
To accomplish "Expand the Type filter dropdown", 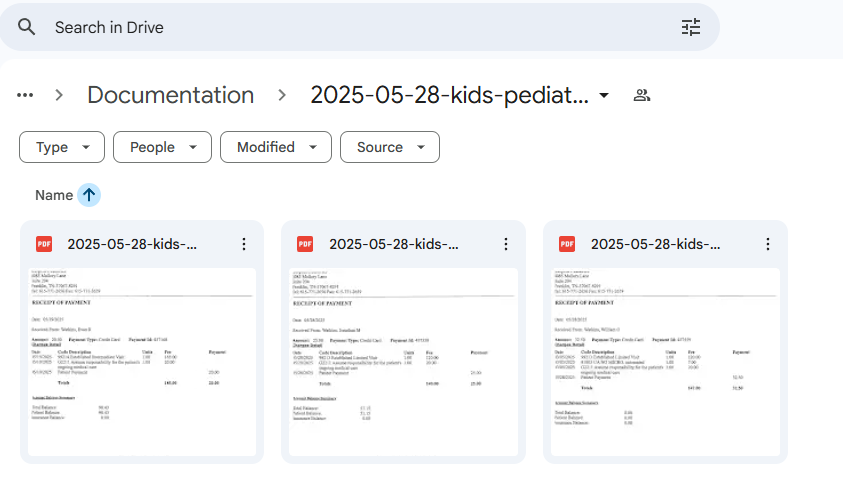I will (61, 147).
